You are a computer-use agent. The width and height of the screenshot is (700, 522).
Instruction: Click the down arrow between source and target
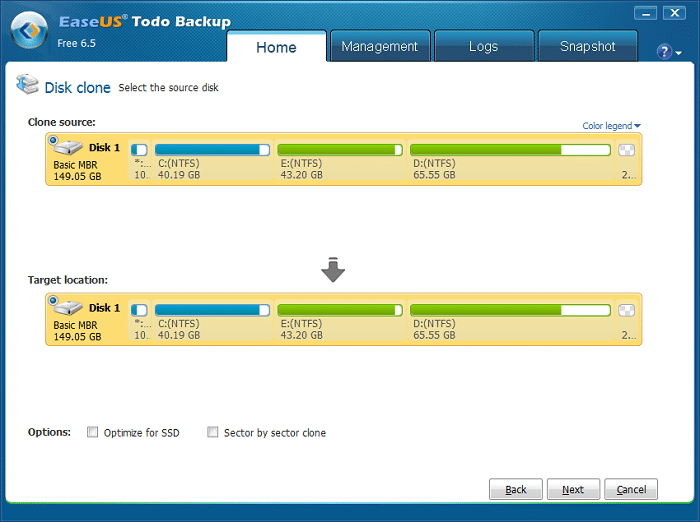coord(333,270)
